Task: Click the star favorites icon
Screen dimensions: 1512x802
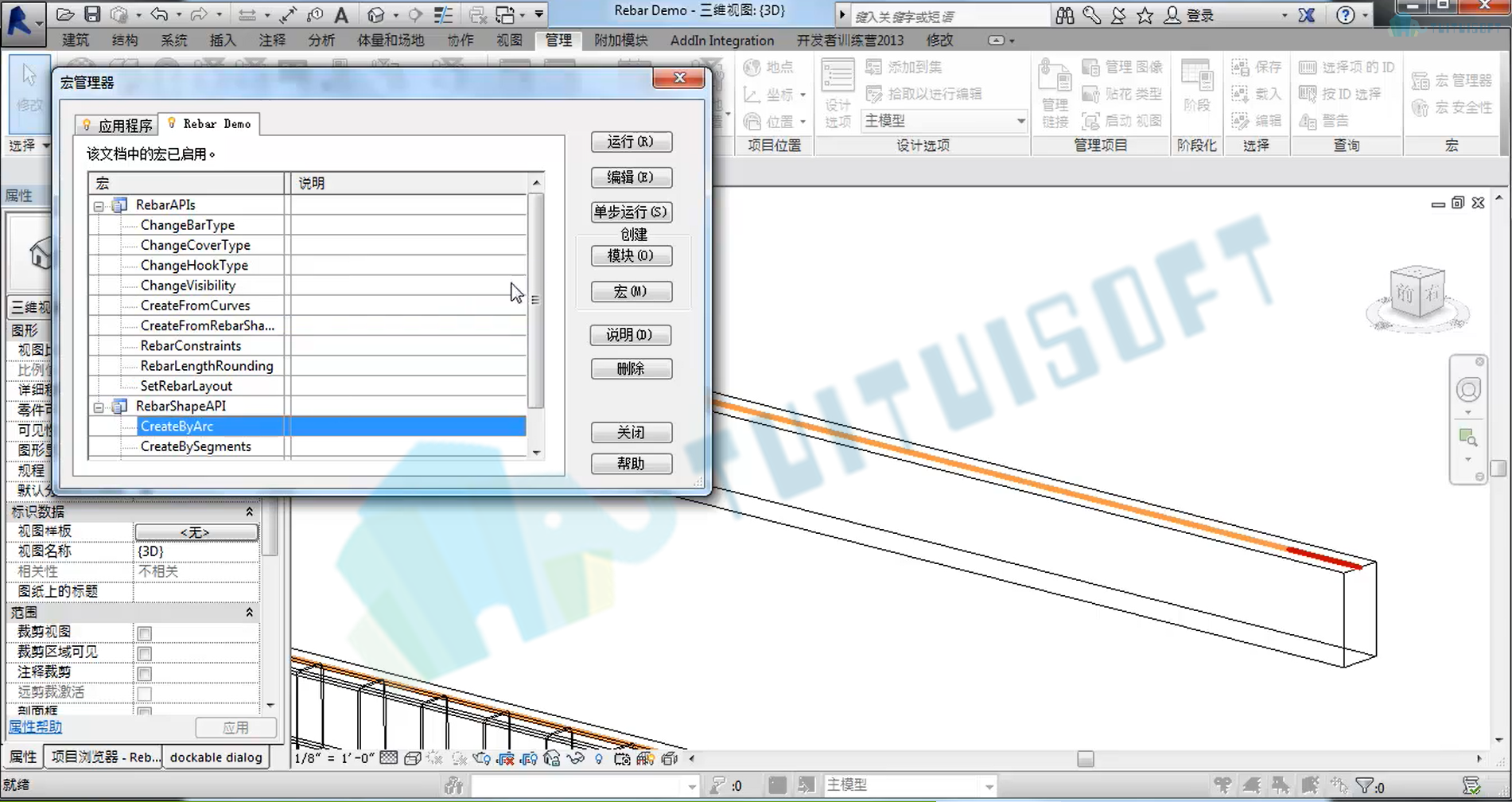Action: click(1145, 15)
